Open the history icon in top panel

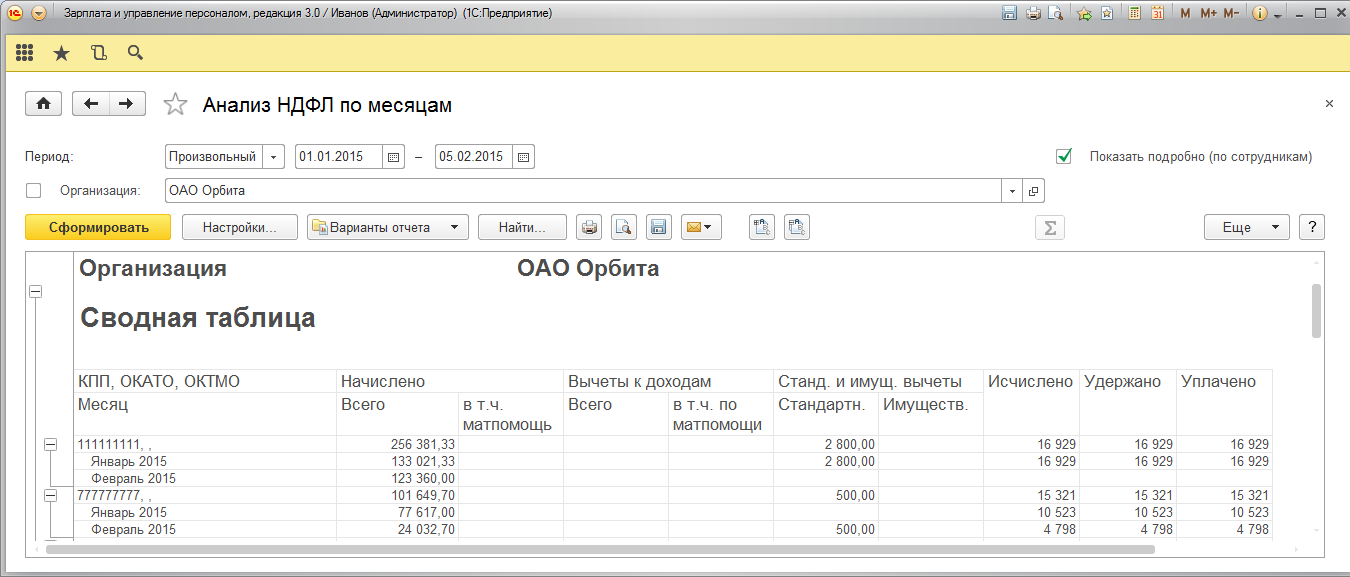tap(98, 53)
